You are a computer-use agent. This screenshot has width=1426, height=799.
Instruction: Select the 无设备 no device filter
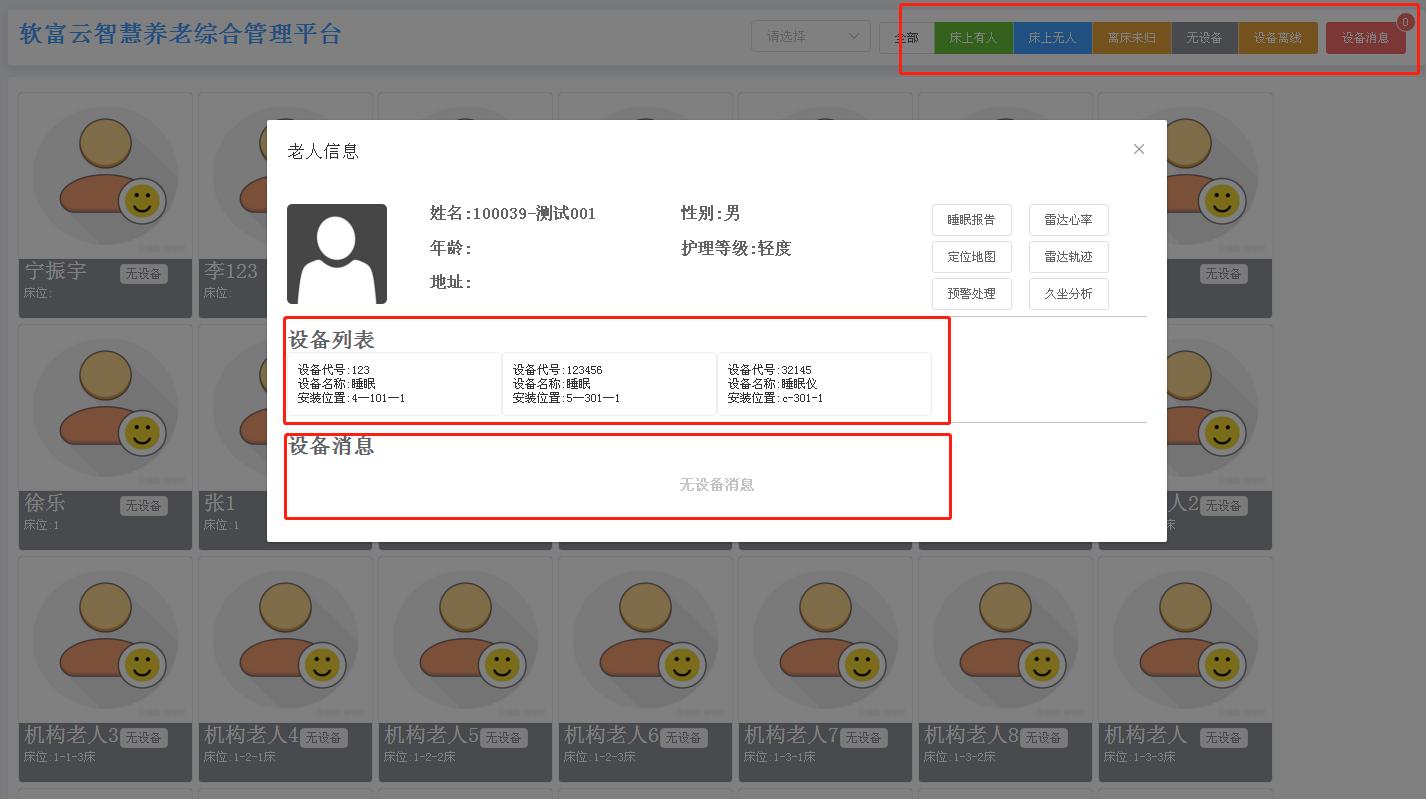(1205, 37)
